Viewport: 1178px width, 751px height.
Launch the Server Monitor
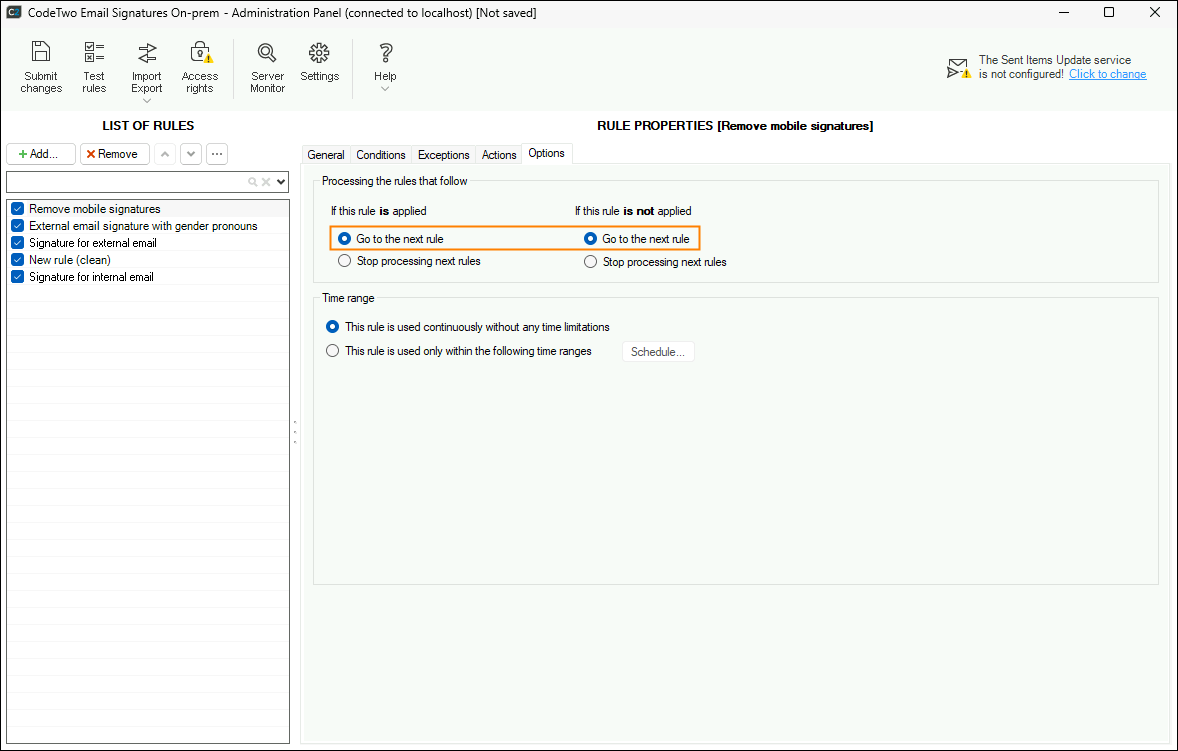pyautogui.click(x=267, y=67)
